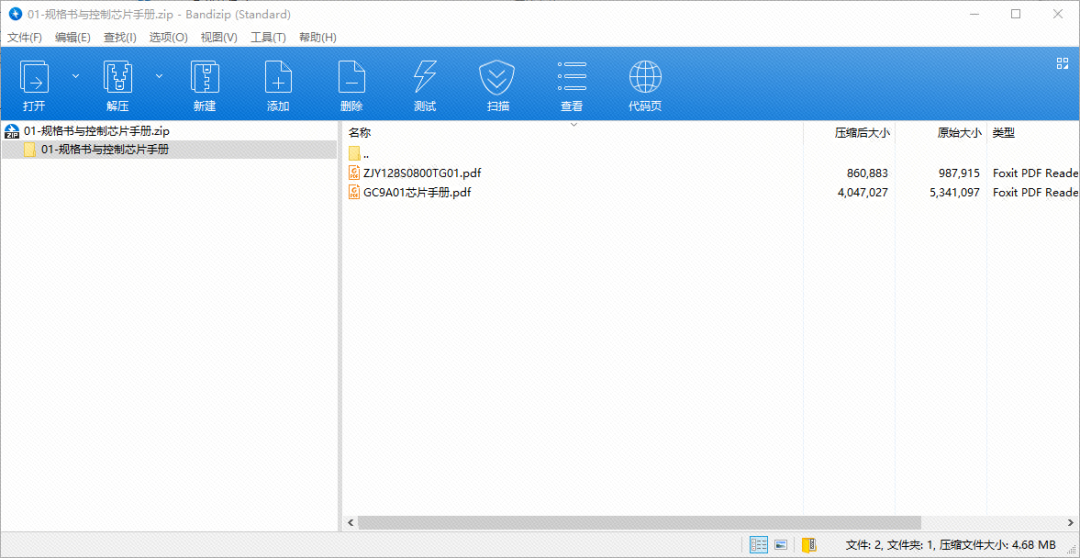Click the Open (打开) toolbar icon
The image size is (1080, 558).
click(34, 78)
